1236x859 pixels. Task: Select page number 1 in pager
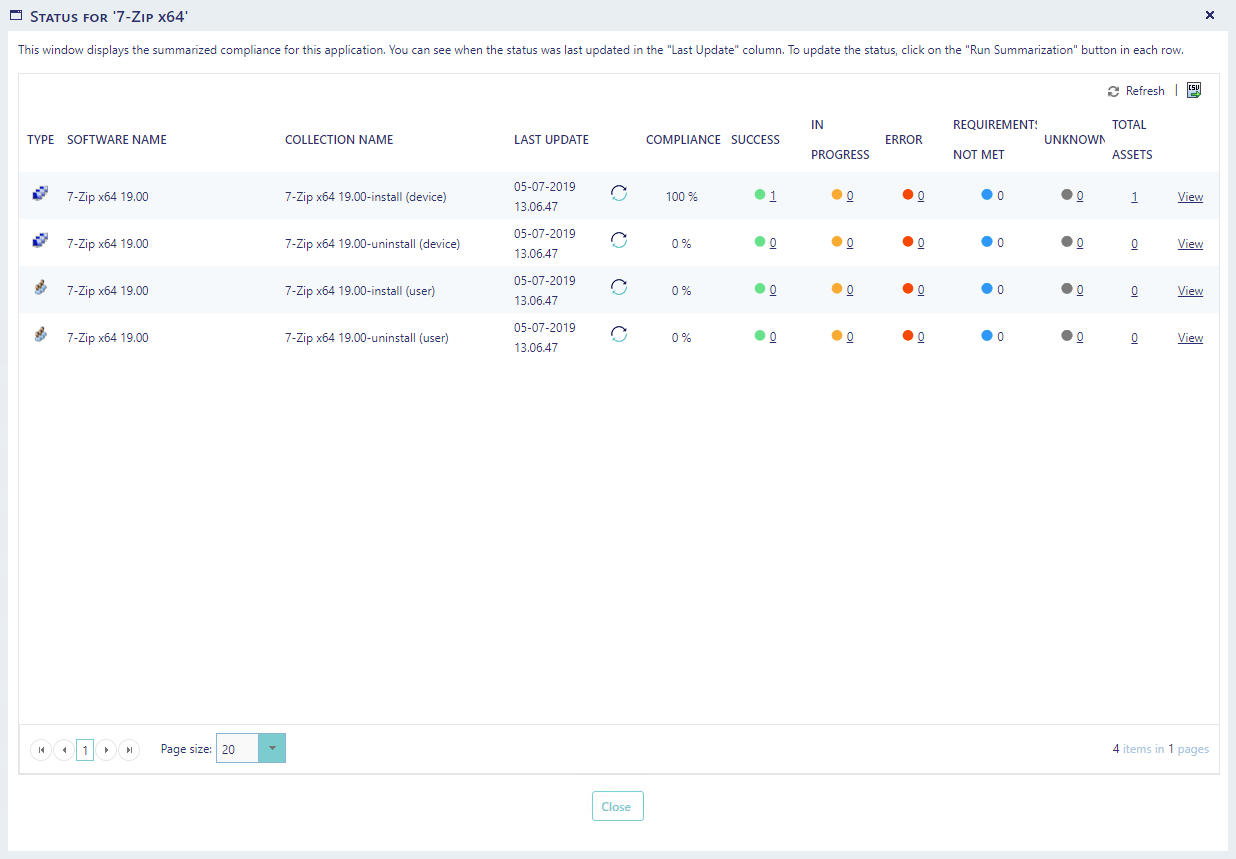[x=85, y=750]
